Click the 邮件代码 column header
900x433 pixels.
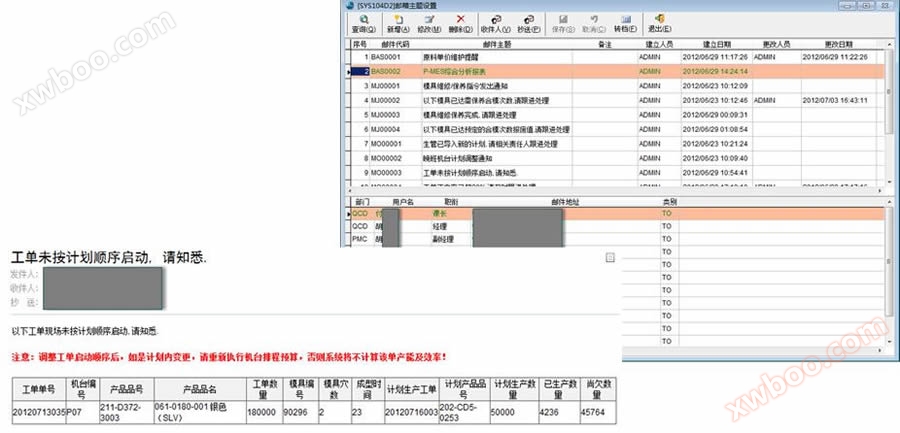pos(394,44)
